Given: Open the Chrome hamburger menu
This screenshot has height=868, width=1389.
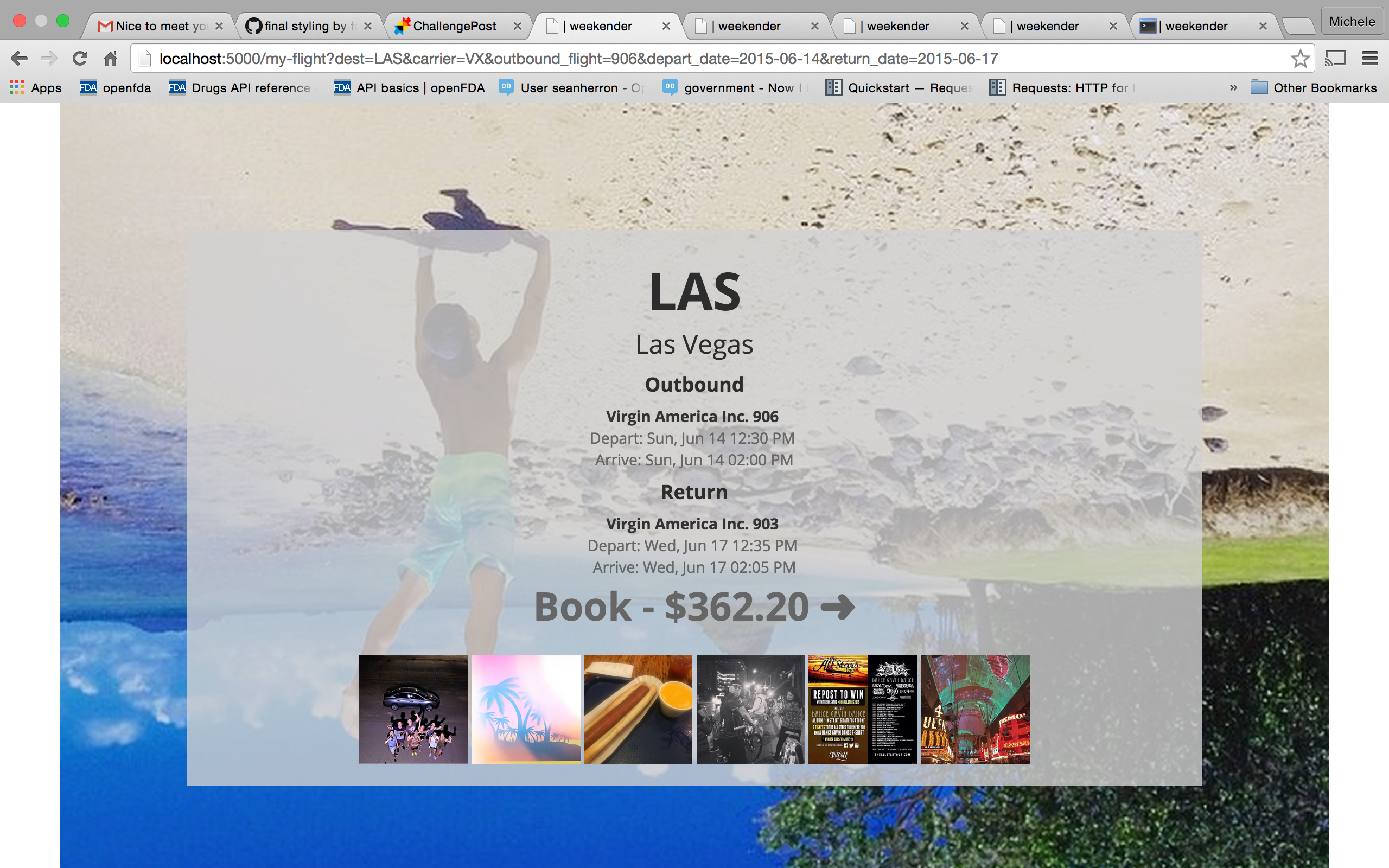Looking at the screenshot, I should point(1369,58).
